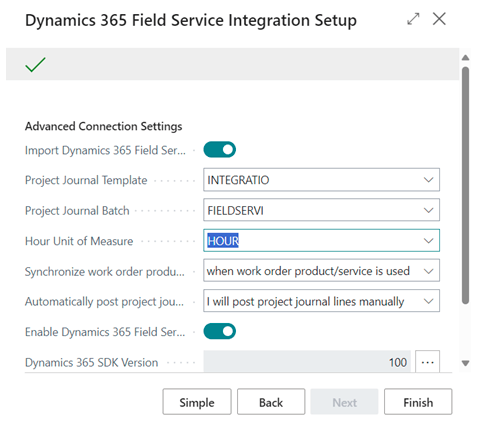Open Hour Unit of Measure dropdown arrow
Screen dimensions: 482x425
coord(428,241)
